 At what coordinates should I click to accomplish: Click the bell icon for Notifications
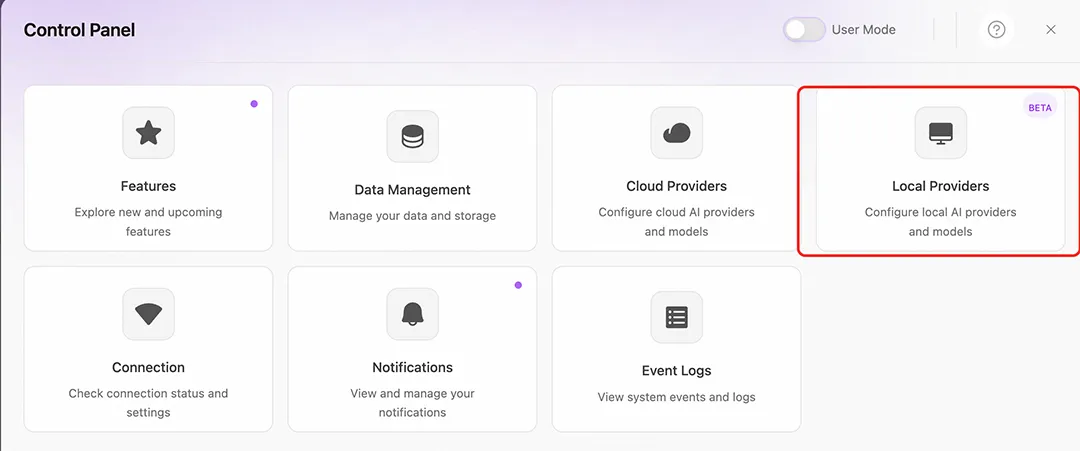(x=412, y=314)
